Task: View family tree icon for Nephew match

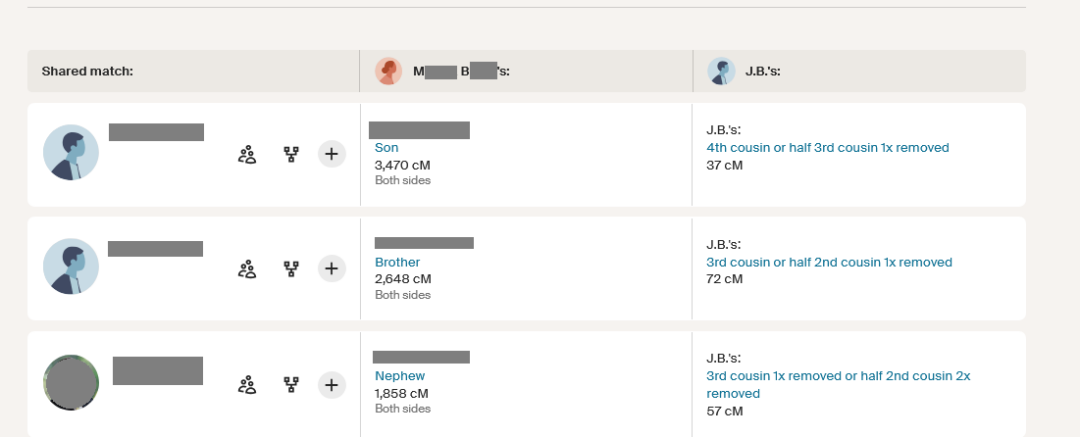Action: point(291,385)
